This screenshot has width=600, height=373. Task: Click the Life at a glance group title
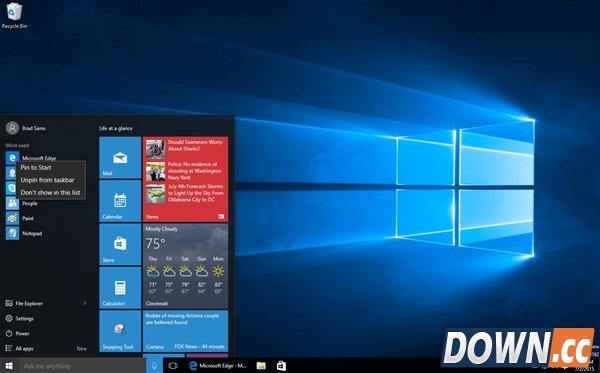tap(116, 128)
